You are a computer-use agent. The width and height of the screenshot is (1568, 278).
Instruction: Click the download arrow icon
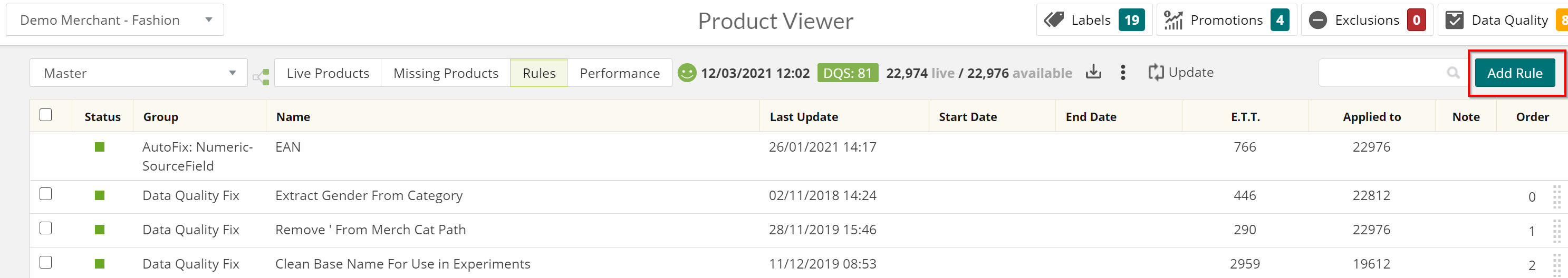pyautogui.click(x=1093, y=72)
